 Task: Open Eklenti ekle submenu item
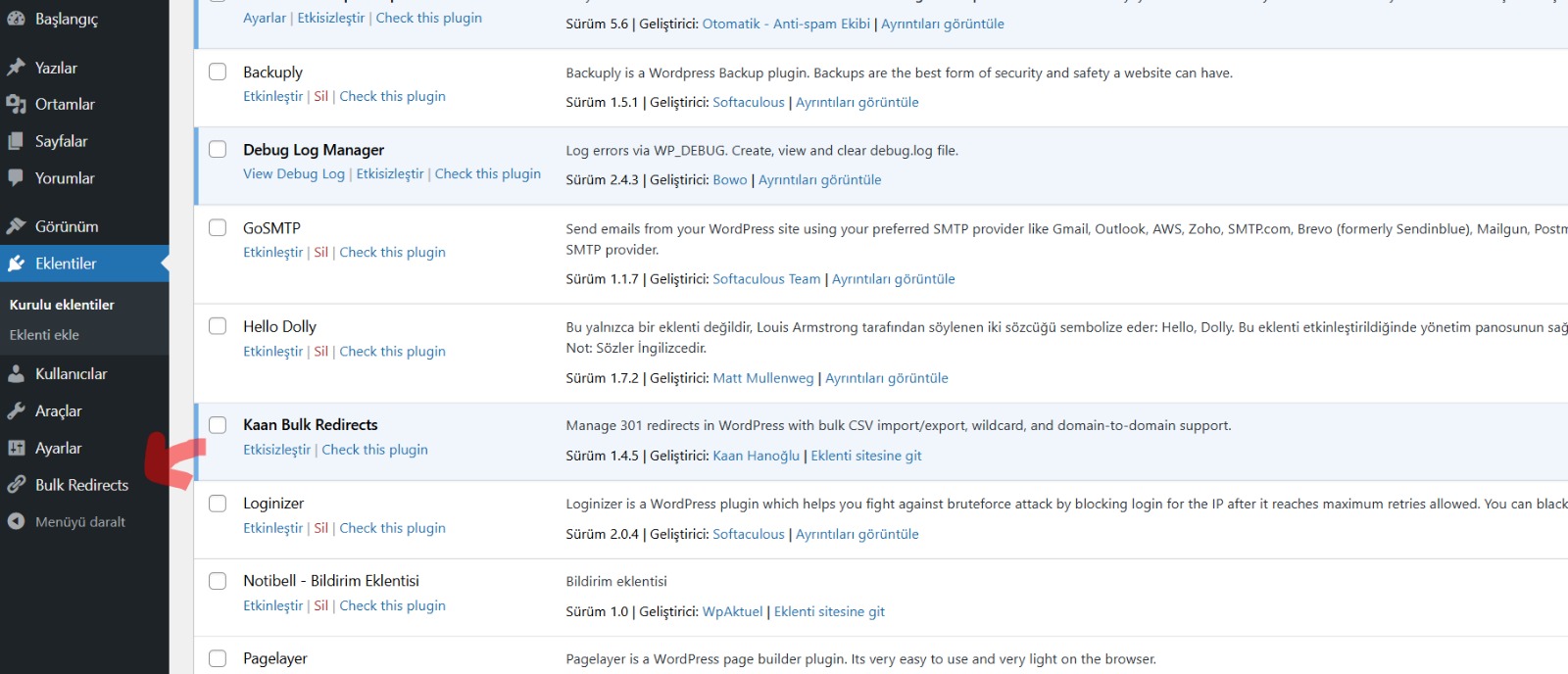coord(44,335)
